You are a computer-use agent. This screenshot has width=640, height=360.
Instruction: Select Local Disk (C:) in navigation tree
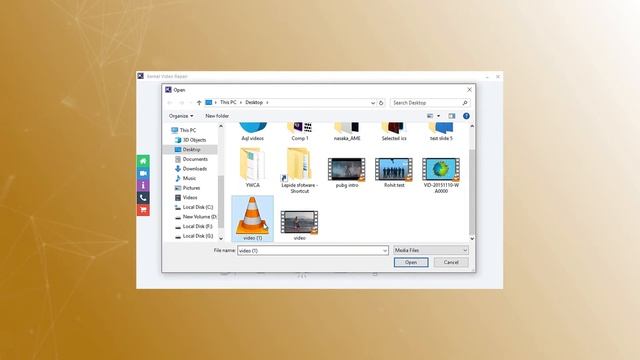point(198,207)
